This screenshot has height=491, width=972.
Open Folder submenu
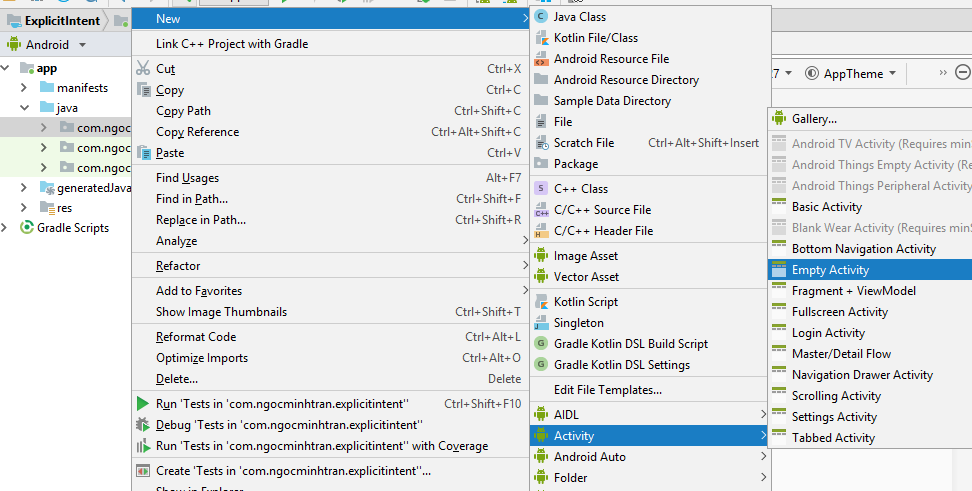point(650,478)
